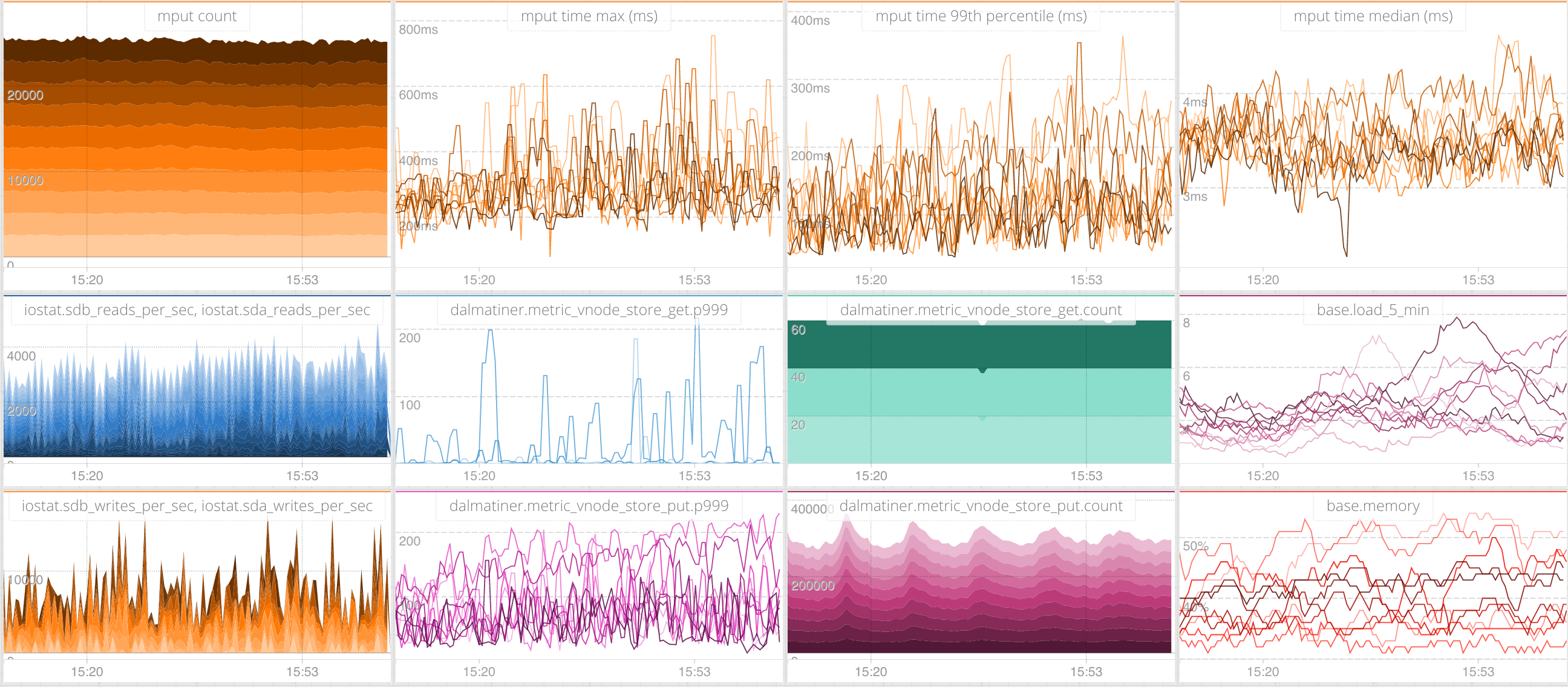Select the 'mput time median (ms)' title

[1373, 16]
